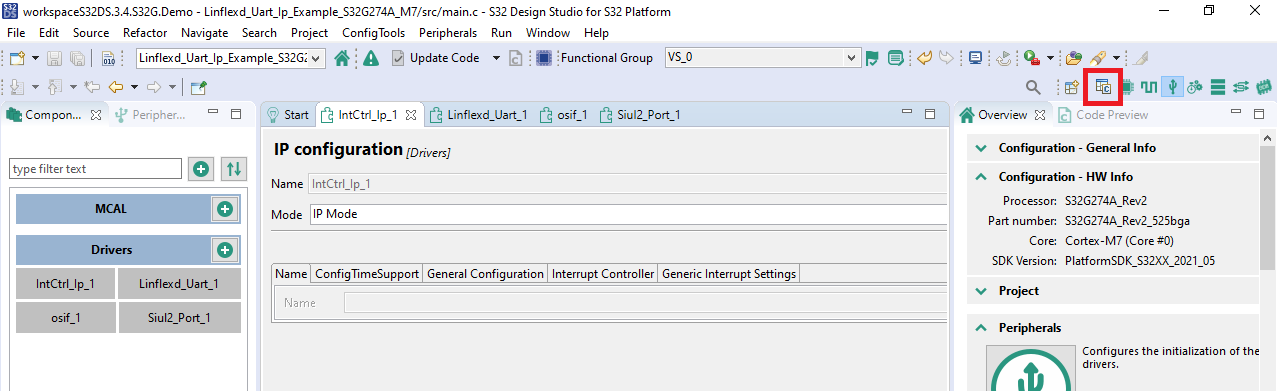Click the sort components arrows button
Screen dimensions: 1277x391
[x=234, y=169]
